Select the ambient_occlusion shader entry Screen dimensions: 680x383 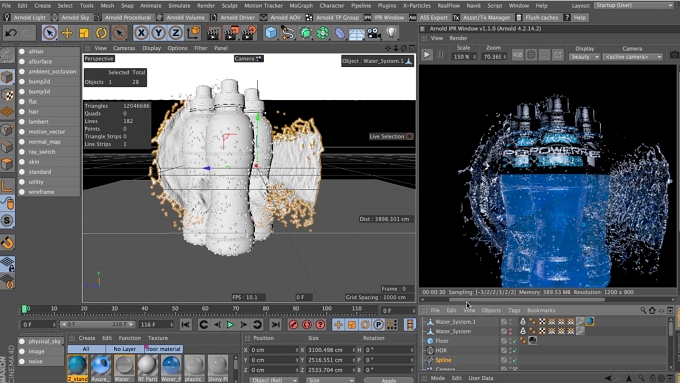click(49, 72)
